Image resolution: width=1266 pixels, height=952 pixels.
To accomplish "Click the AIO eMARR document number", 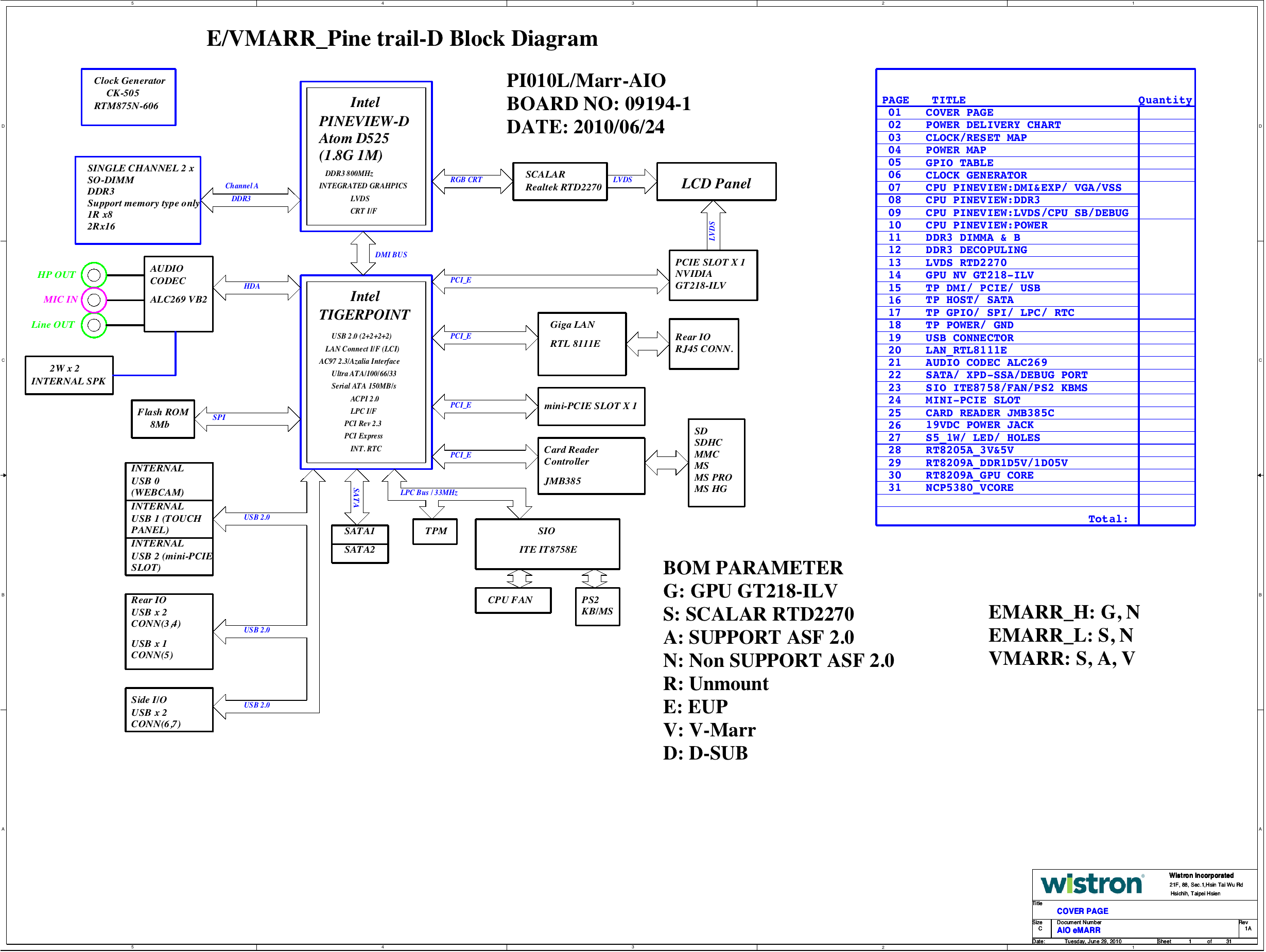I will click(x=1078, y=930).
